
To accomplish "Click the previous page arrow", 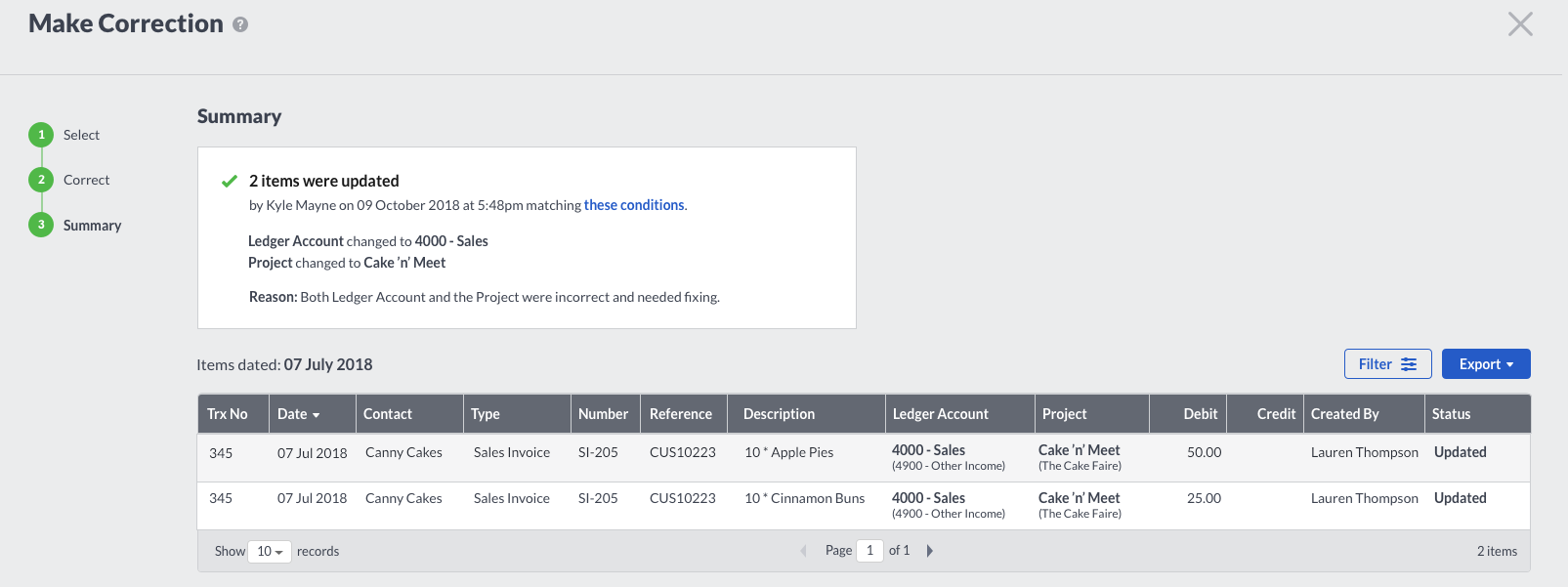I will [803, 551].
